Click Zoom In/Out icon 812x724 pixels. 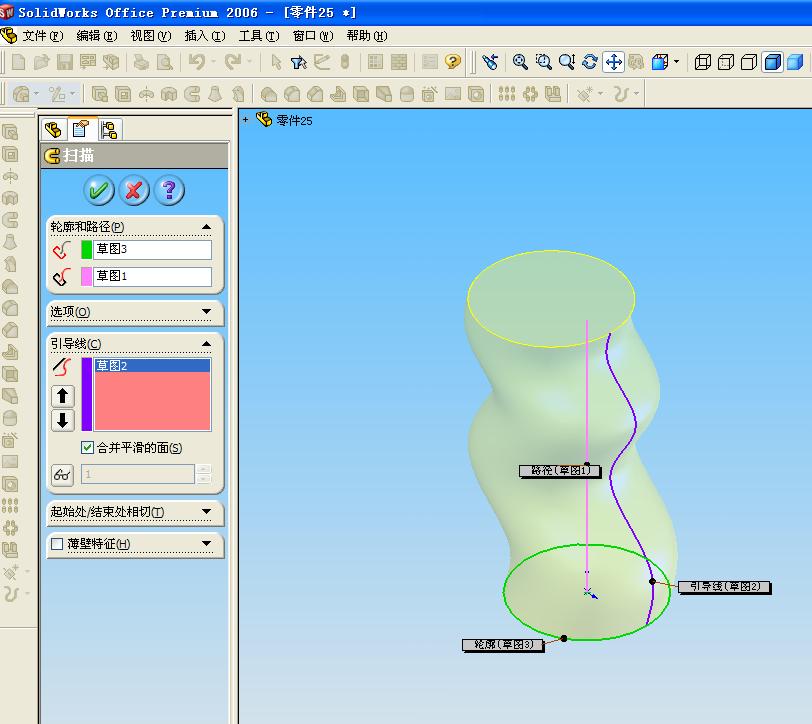point(567,62)
